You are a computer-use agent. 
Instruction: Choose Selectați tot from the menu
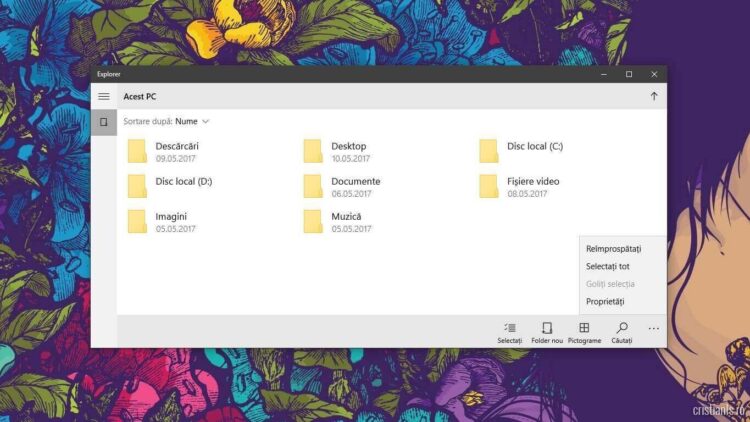pos(607,266)
